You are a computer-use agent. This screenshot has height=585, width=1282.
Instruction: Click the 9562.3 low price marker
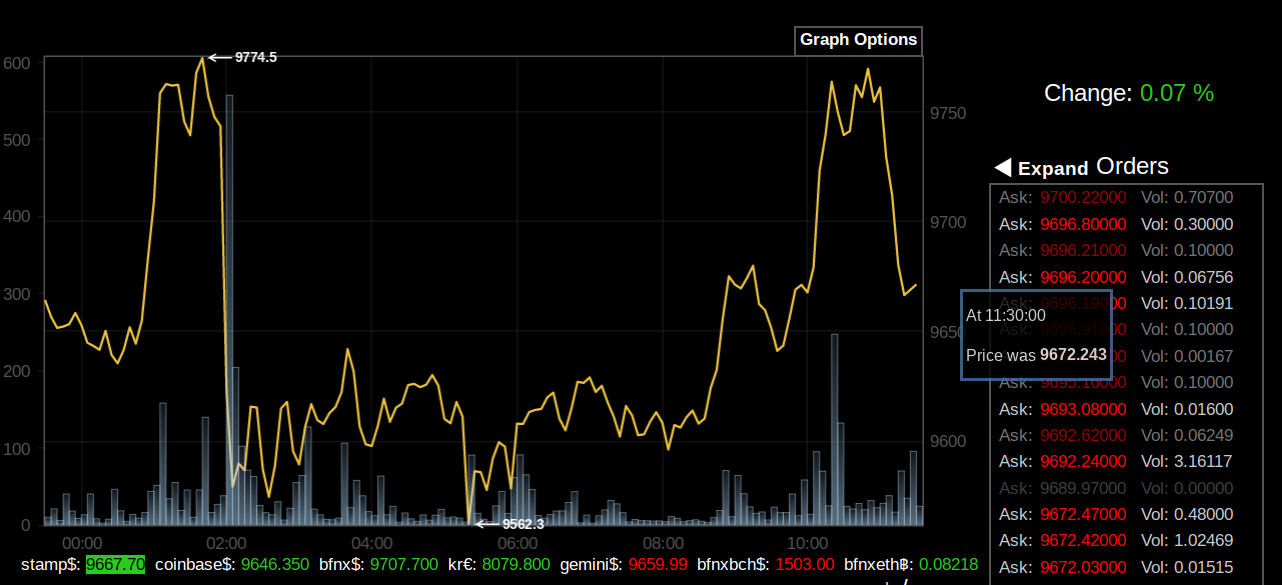pos(522,524)
